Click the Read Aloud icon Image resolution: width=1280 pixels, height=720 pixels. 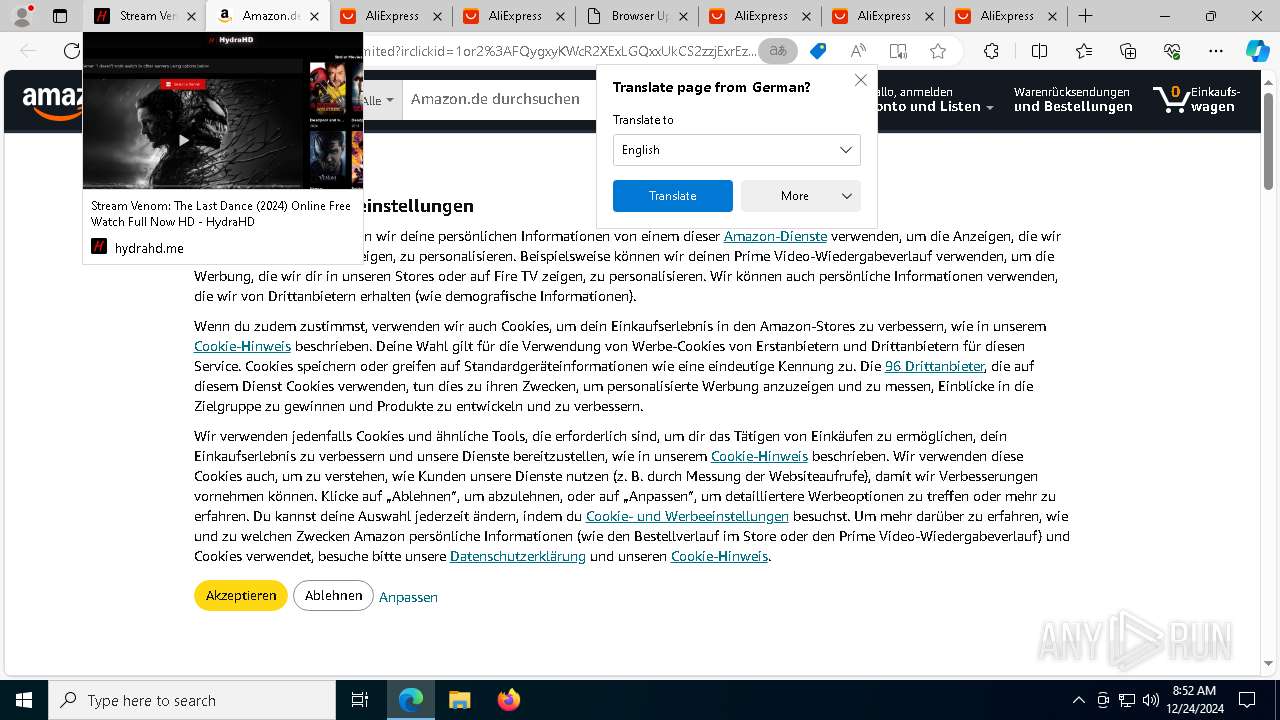coord(858,51)
